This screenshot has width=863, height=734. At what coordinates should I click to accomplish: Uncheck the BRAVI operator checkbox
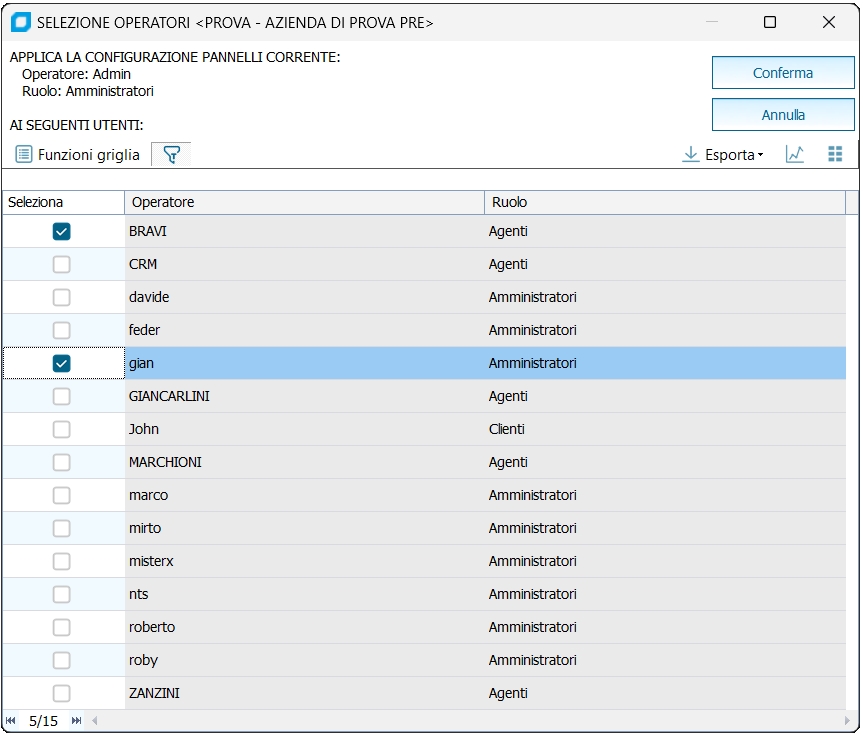click(62, 232)
